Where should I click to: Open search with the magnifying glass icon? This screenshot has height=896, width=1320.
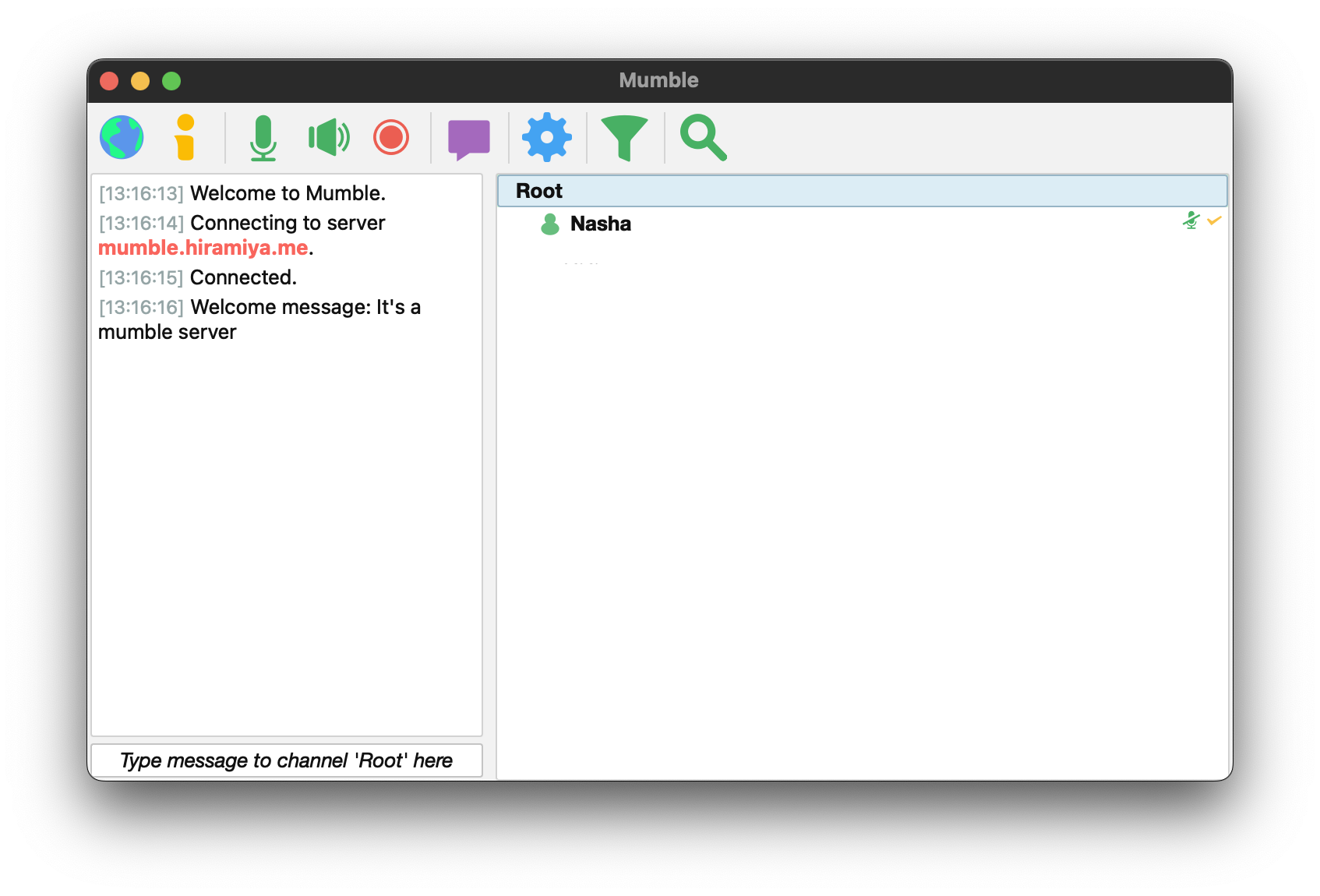(x=703, y=137)
